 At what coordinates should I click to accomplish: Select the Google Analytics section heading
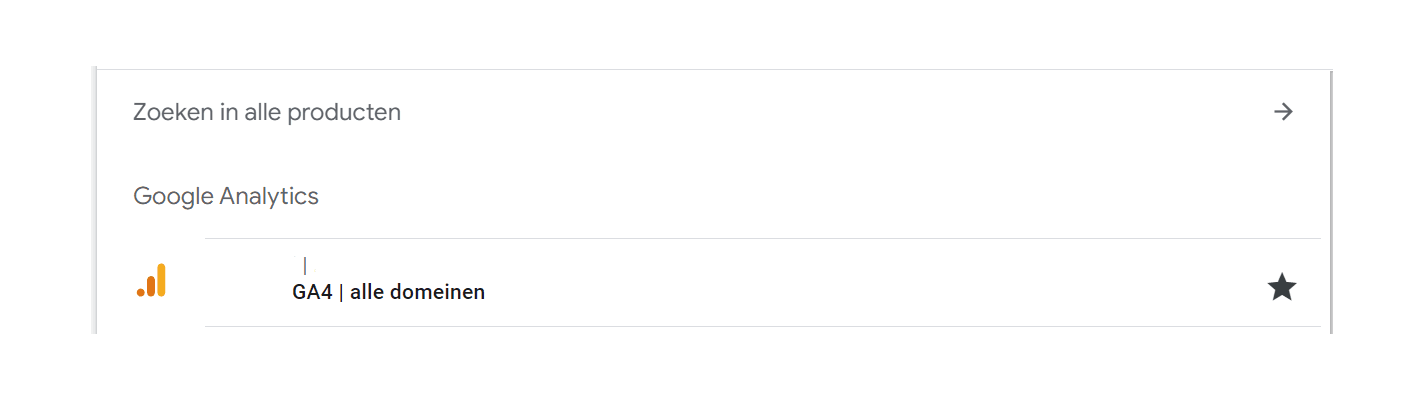(x=226, y=196)
